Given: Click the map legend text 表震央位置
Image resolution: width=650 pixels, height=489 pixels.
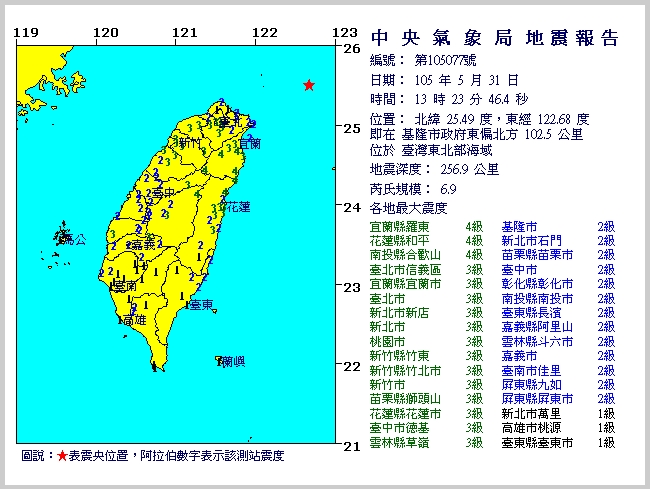Looking at the screenshot, I should 98,456.
